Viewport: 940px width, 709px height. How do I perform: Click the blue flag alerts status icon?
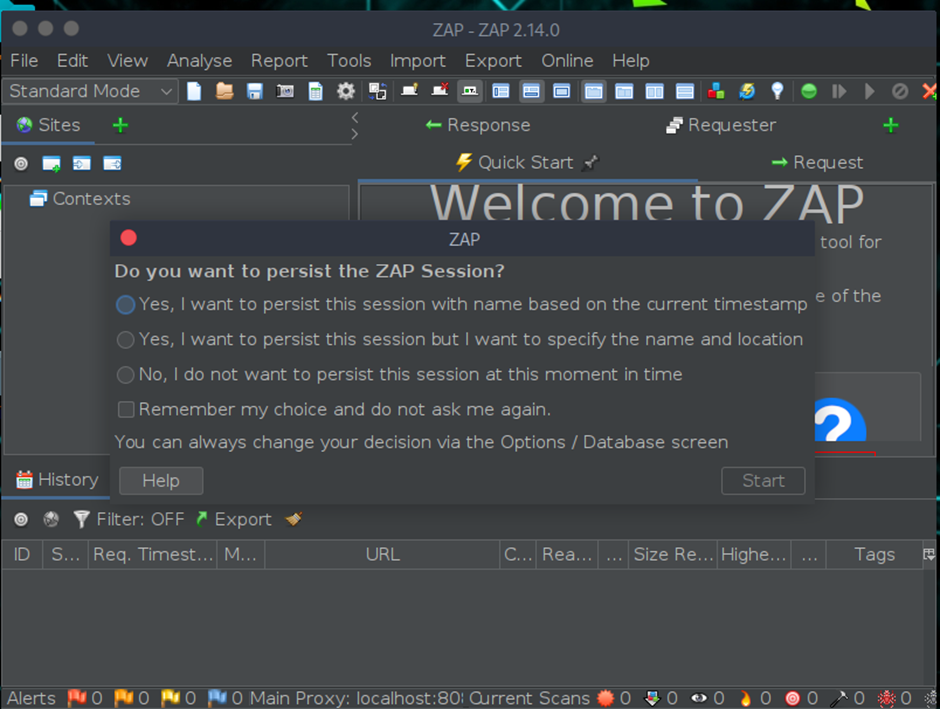click(217, 698)
